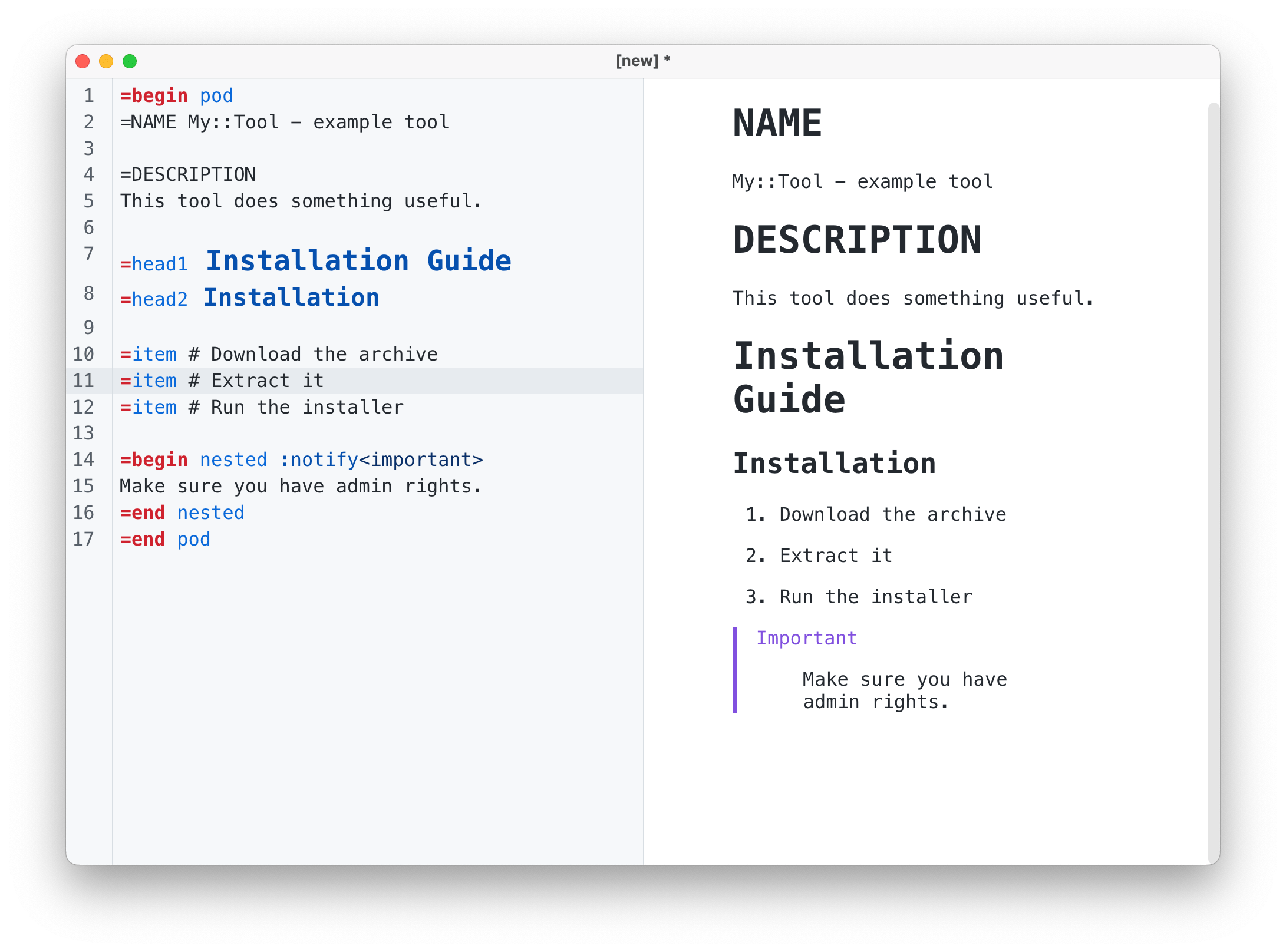Click the NAME heading in preview
1286x952 pixels.
point(777,124)
